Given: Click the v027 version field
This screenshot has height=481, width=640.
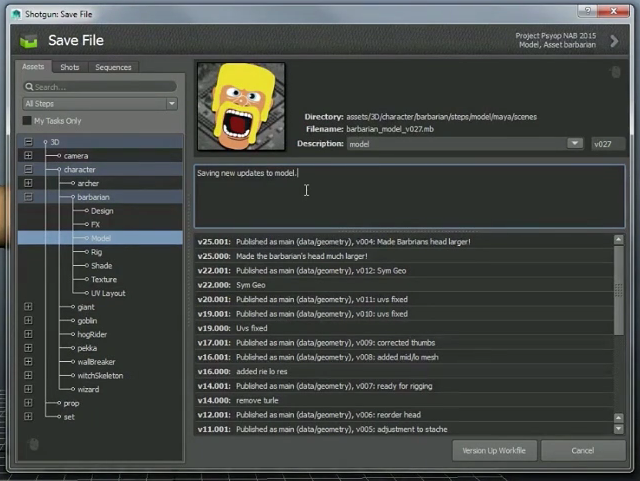Looking at the screenshot, I should click(608, 144).
